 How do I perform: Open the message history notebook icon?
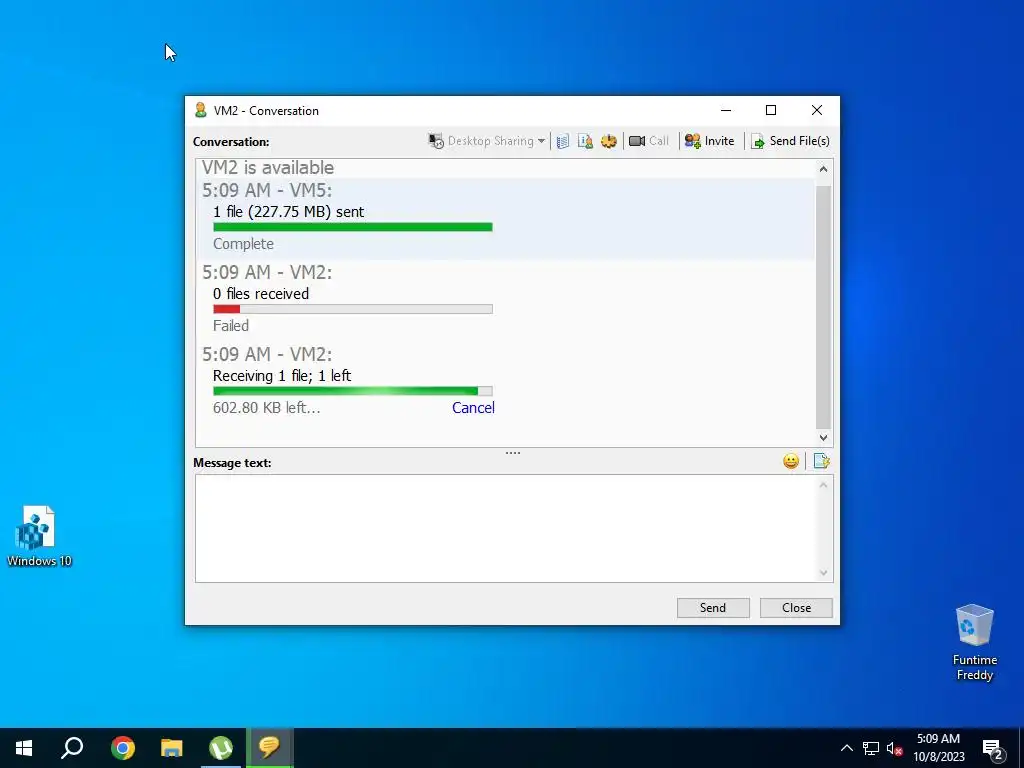563,141
